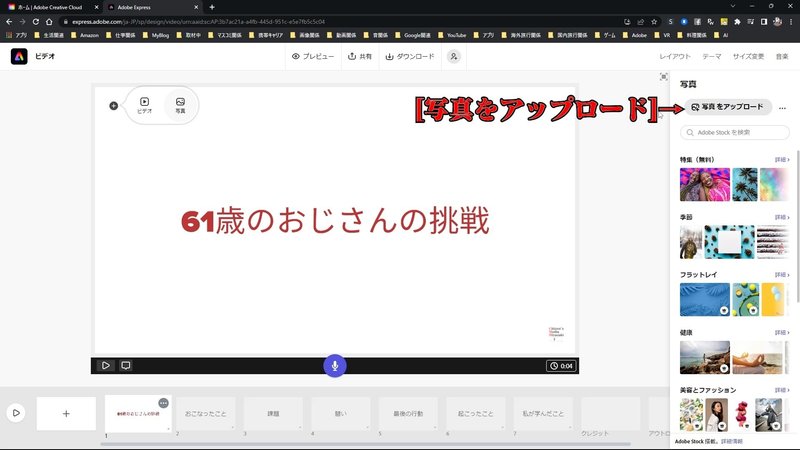This screenshot has width=800, height=450.
Task: Open 詳細 link for 特集（無料）
Action: click(x=782, y=160)
